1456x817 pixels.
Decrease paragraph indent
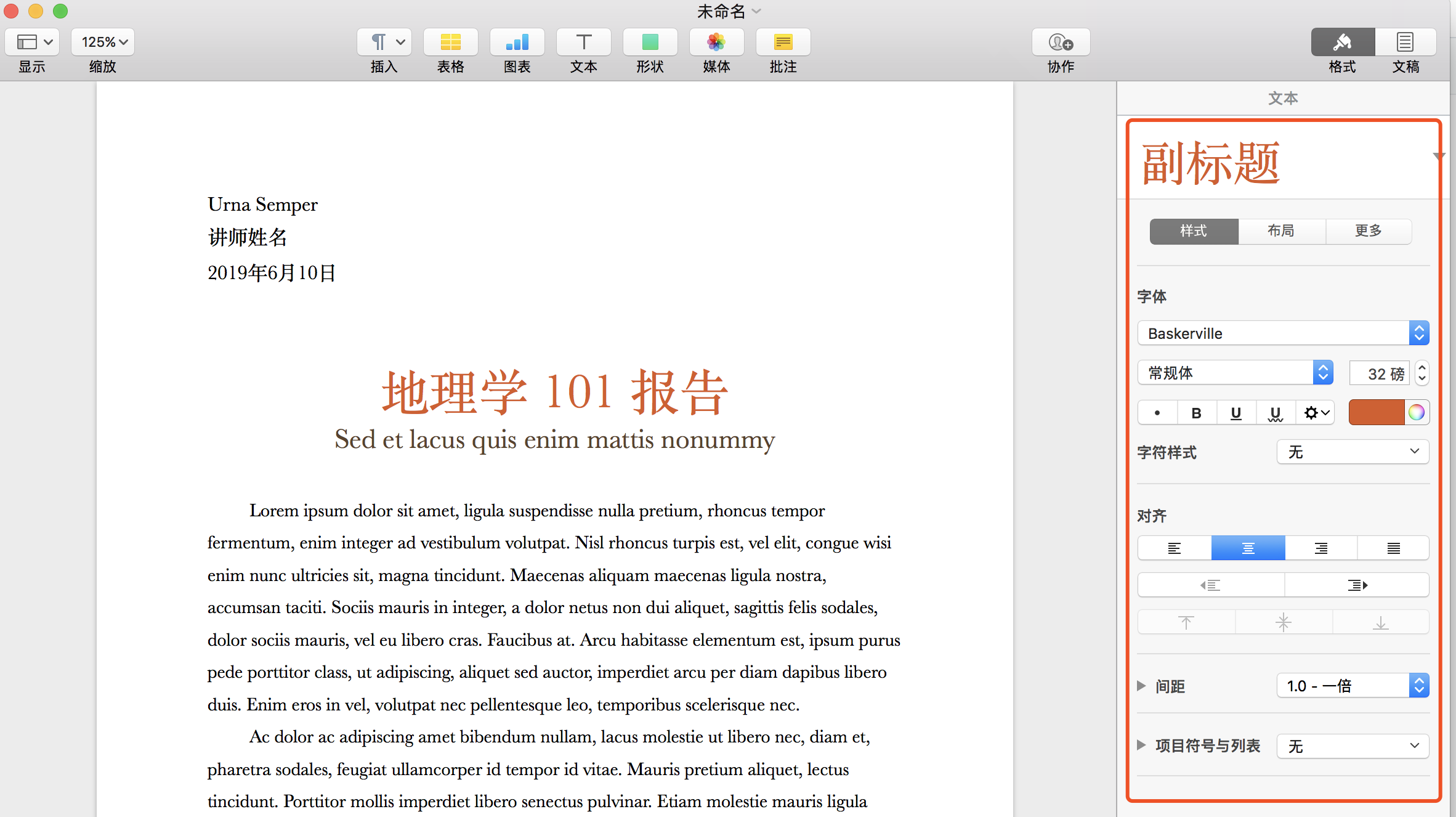click(x=1211, y=585)
